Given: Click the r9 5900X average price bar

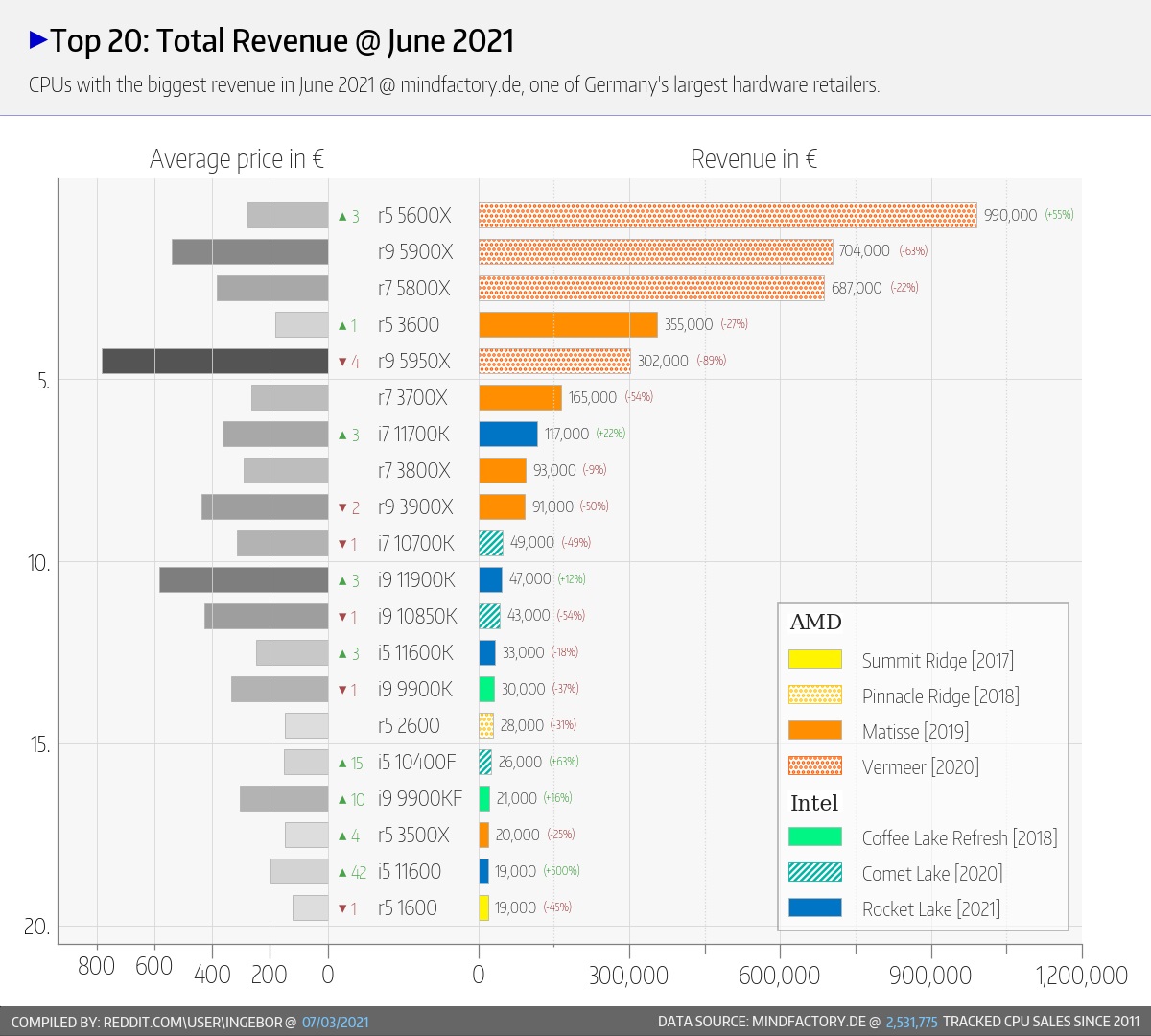Looking at the screenshot, I should [x=249, y=251].
